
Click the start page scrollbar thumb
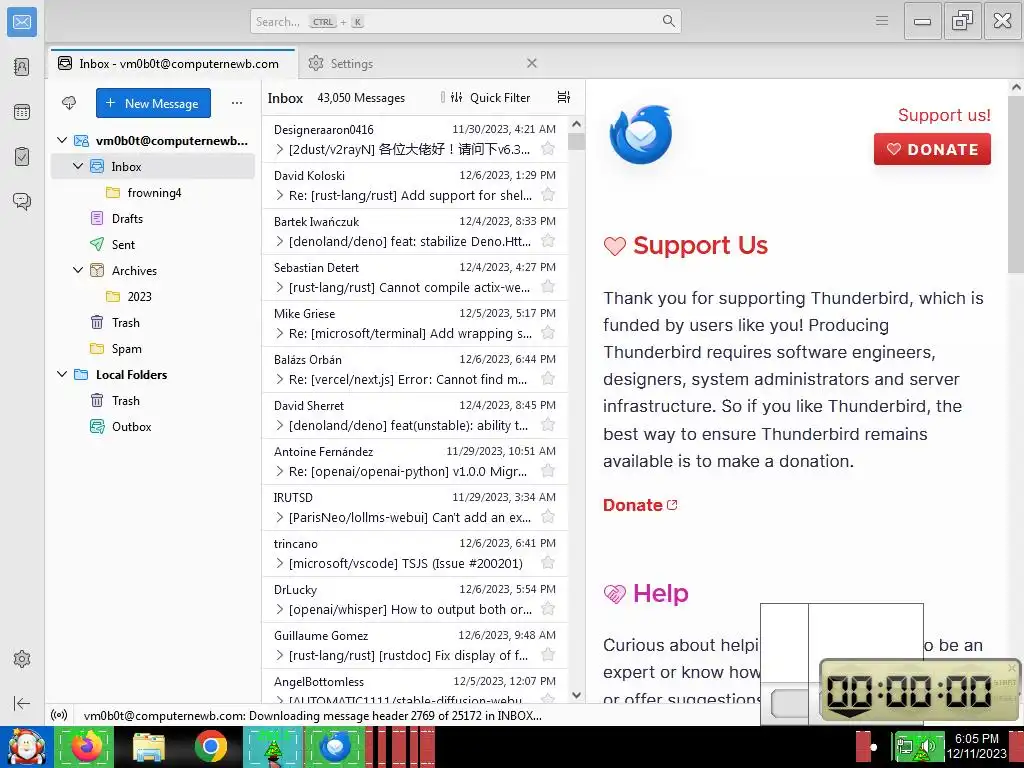point(1016,183)
